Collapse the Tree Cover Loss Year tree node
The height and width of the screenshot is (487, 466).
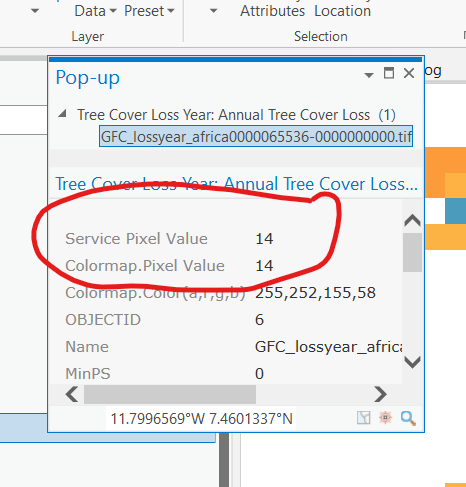click(62, 114)
